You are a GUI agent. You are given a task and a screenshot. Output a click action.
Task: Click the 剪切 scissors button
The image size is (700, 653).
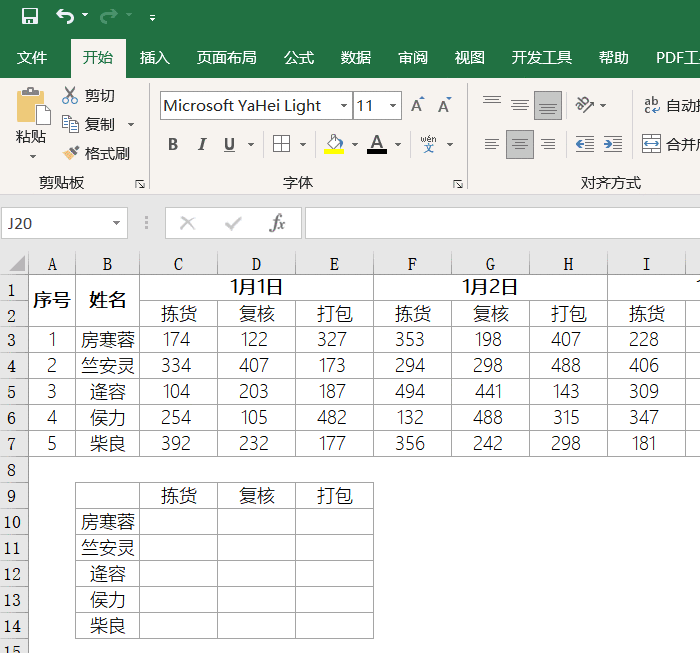pyautogui.click(x=89, y=96)
